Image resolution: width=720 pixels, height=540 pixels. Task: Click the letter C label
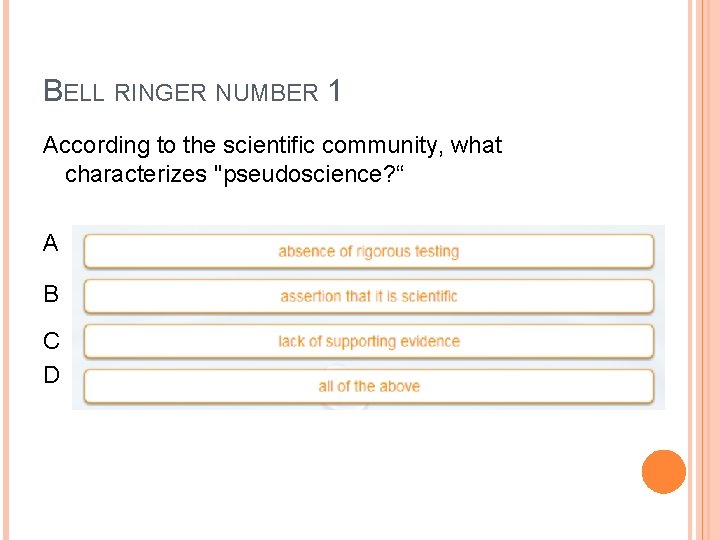coord(51,341)
